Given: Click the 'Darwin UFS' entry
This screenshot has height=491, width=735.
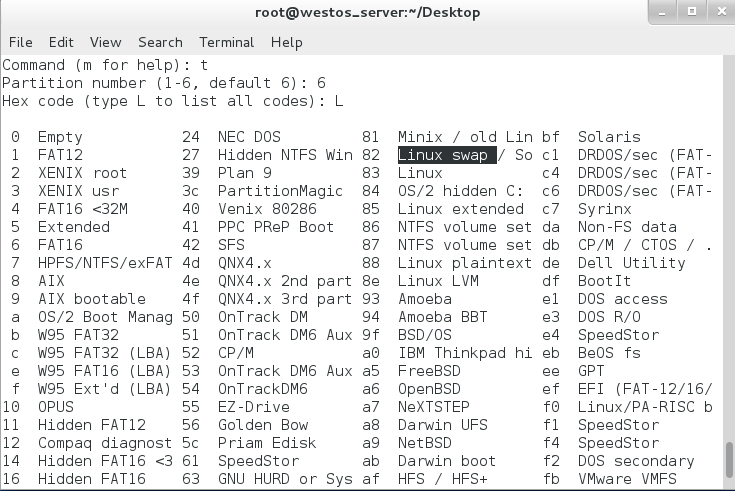Looking at the screenshot, I should [x=442, y=425].
